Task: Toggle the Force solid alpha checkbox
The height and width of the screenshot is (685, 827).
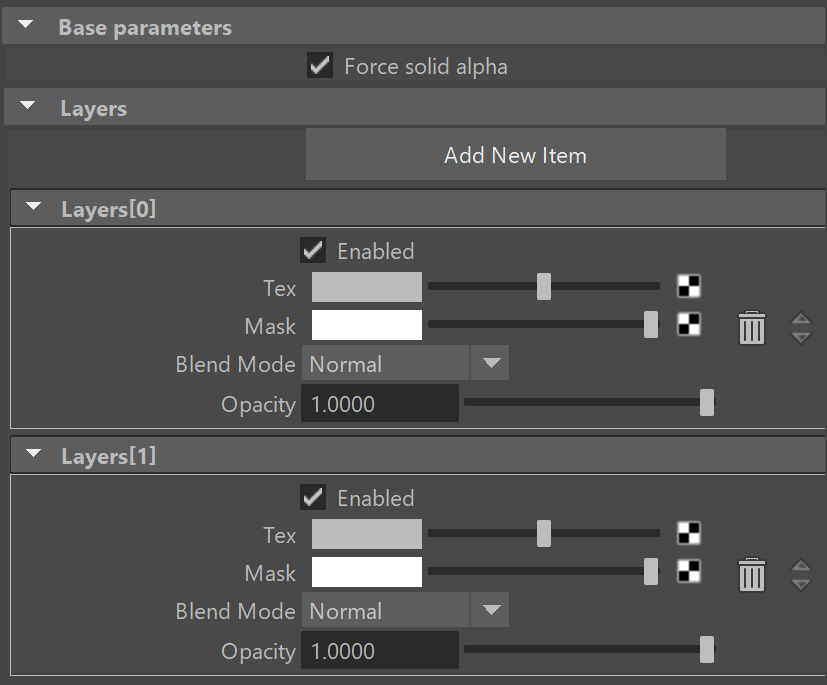Action: click(320, 65)
